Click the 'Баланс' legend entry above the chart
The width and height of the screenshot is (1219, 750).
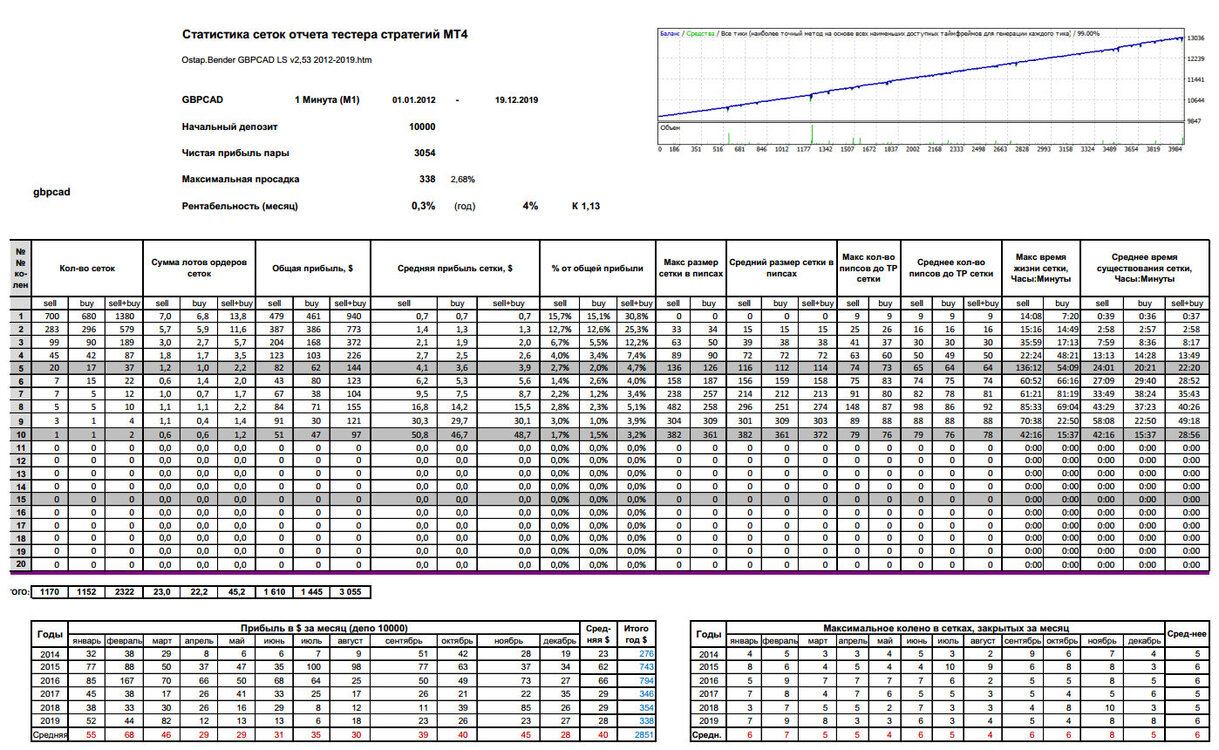pos(670,33)
